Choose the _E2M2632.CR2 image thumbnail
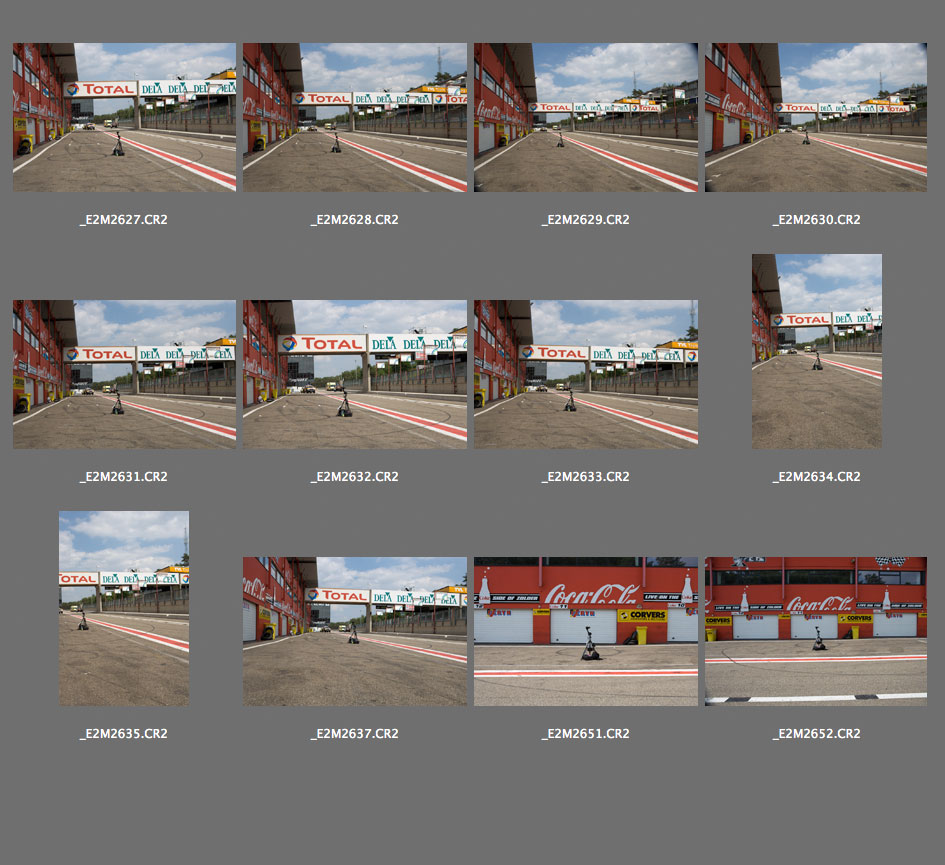This screenshot has height=865, width=945. [355, 374]
